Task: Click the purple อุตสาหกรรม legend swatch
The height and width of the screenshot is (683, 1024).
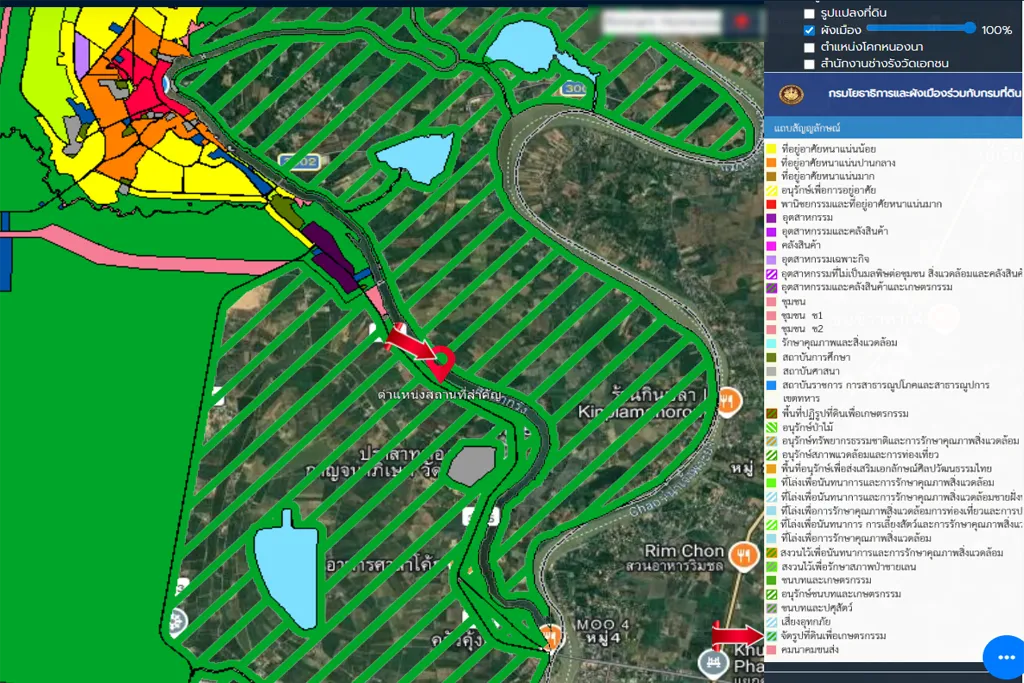Action: click(x=771, y=217)
